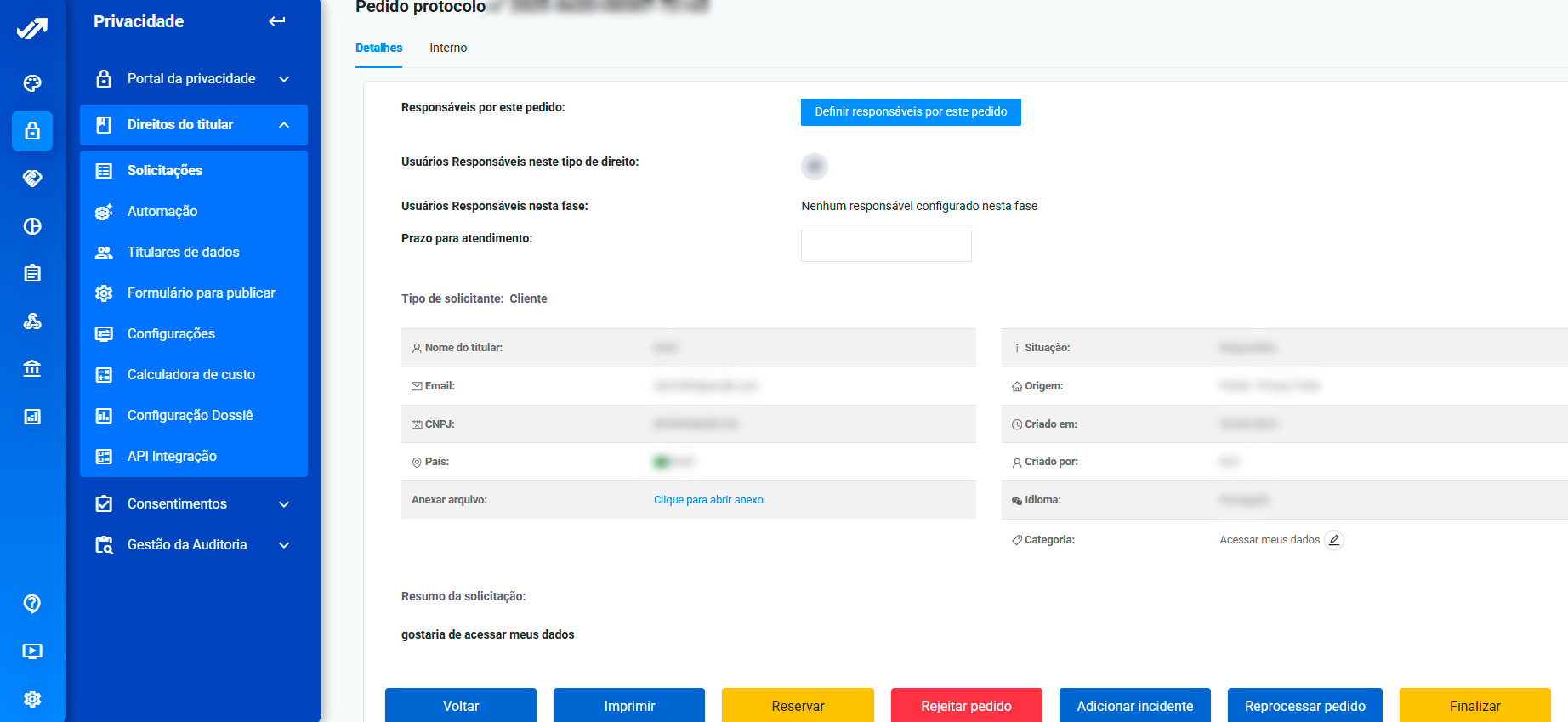Click the responsible user avatar
The height and width of the screenshot is (722, 1568).
(814, 167)
